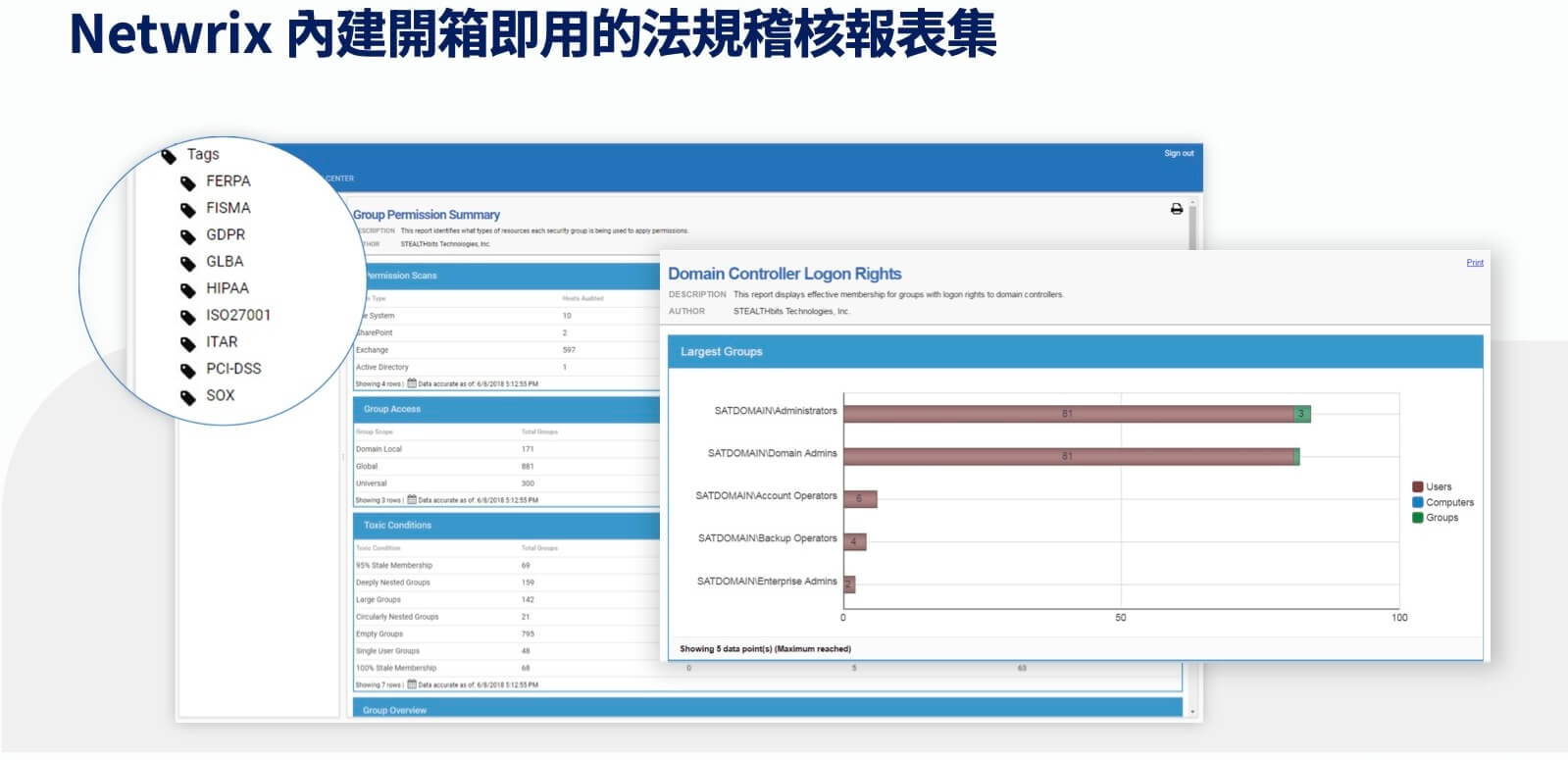Click the SATDOMAIN\Enterprise Admins bar
Screen dimensions: 1568x760
tap(850, 584)
